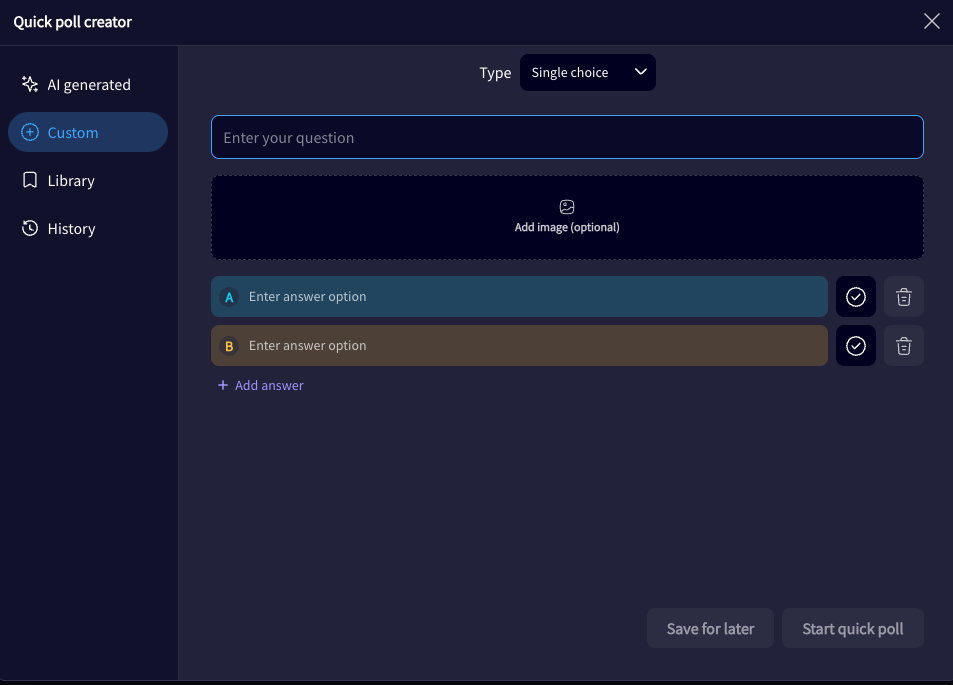The width and height of the screenshot is (953, 685).
Task: Click answer option B text field
Action: [x=530, y=346]
